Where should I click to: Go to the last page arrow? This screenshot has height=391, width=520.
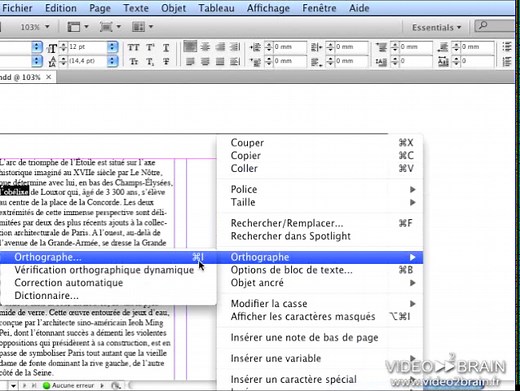click(34, 386)
